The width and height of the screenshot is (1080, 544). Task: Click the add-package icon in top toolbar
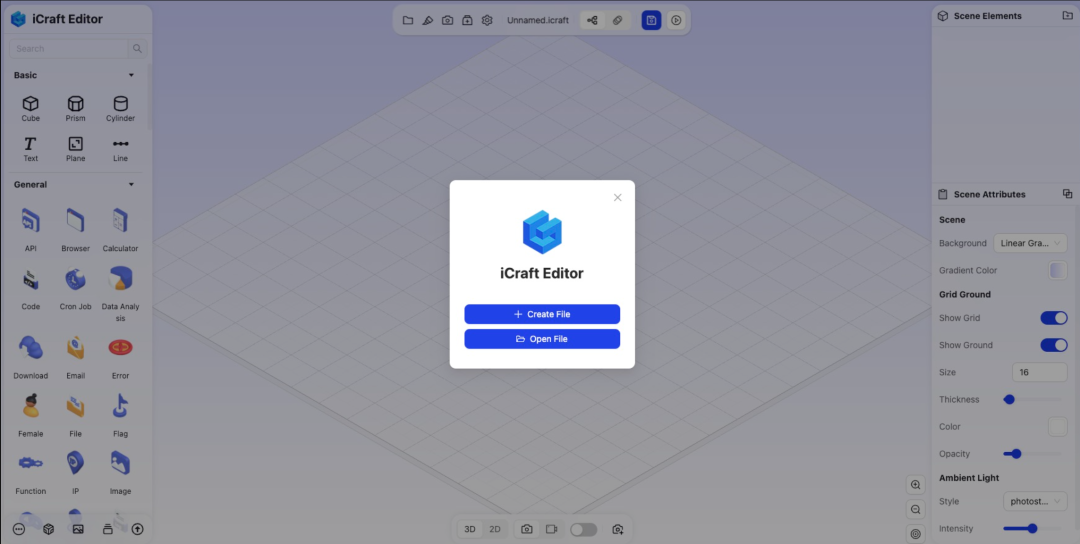pos(467,21)
